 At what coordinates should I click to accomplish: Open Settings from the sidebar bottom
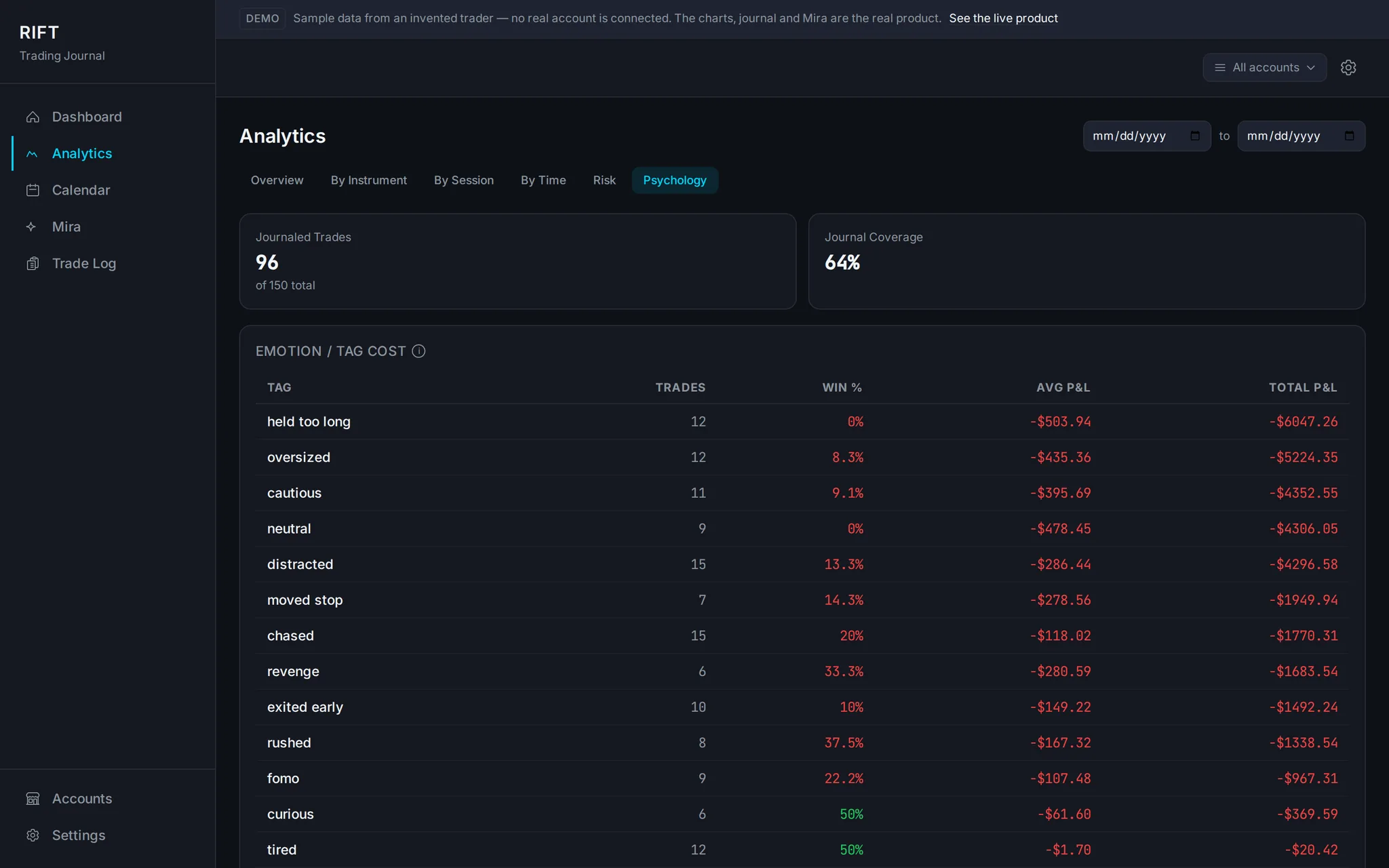pos(108,835)
